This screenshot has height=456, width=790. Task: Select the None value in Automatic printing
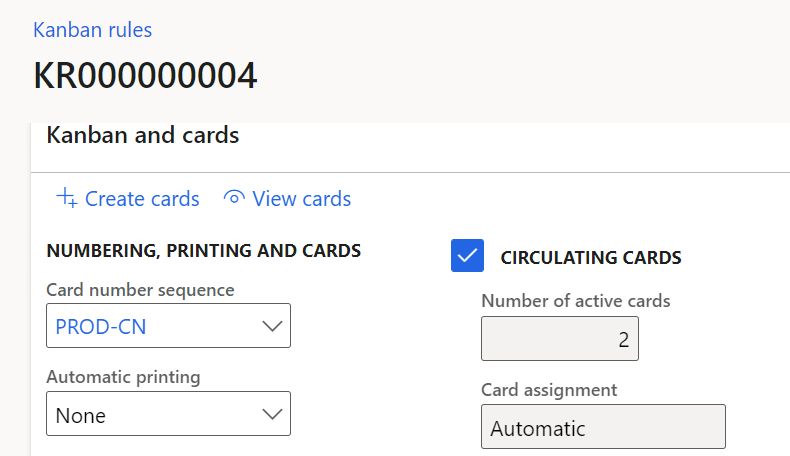click(81, 415)
